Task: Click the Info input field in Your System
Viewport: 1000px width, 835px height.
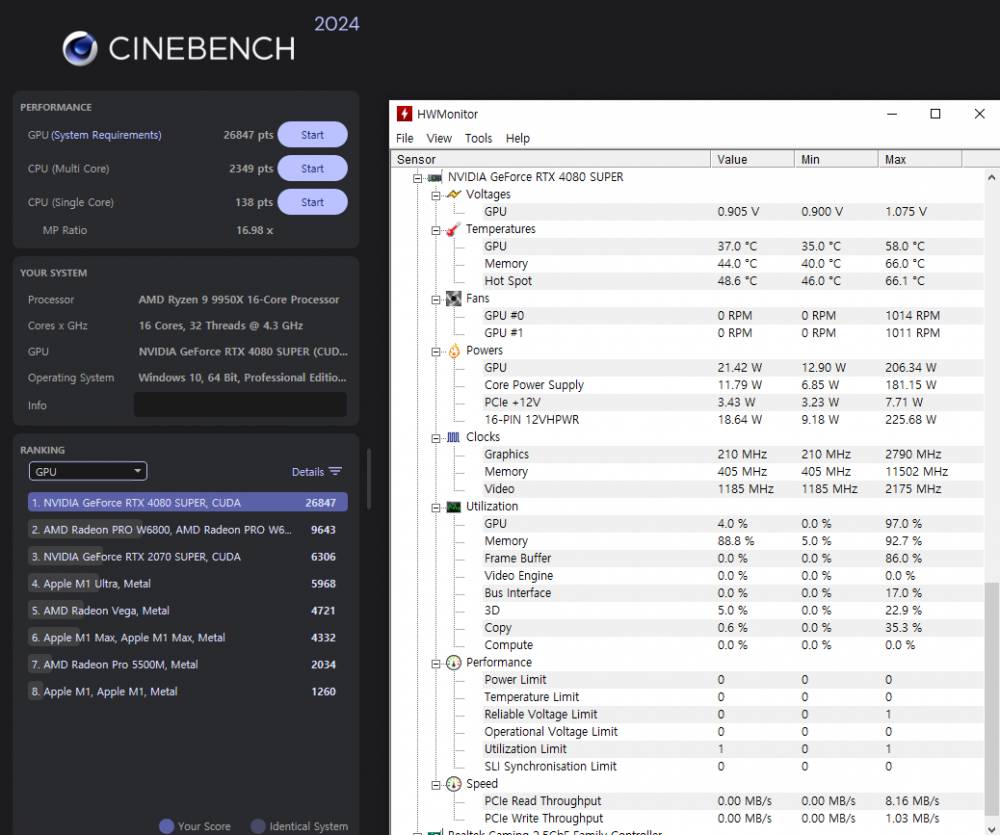Action: click(x=240, y=405)
